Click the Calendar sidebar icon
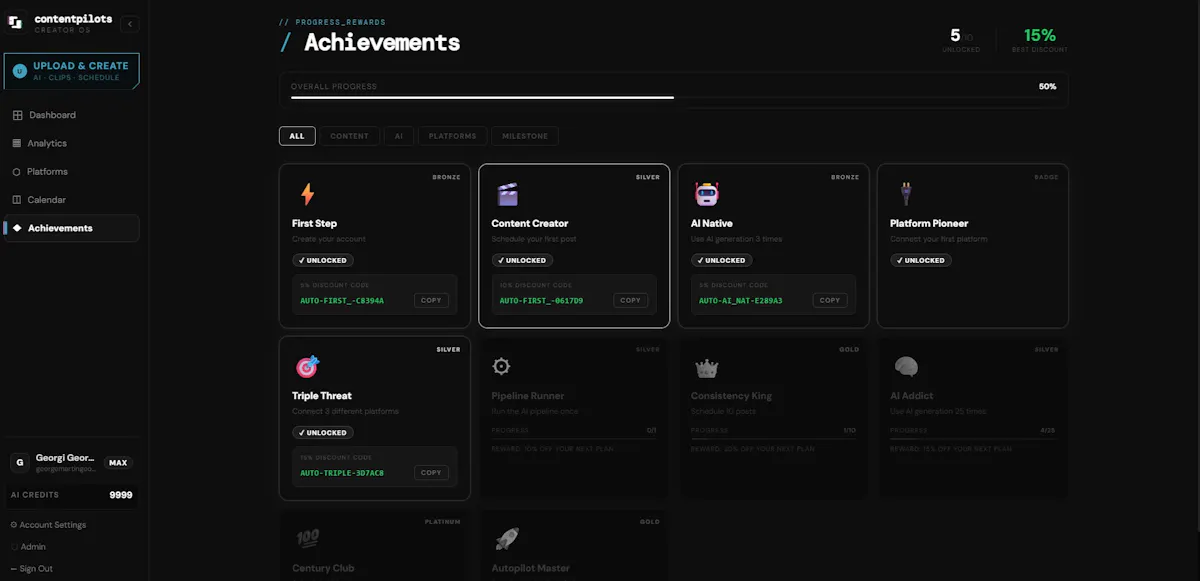Screen dimensions: 1200x581 tap(17, 200)
